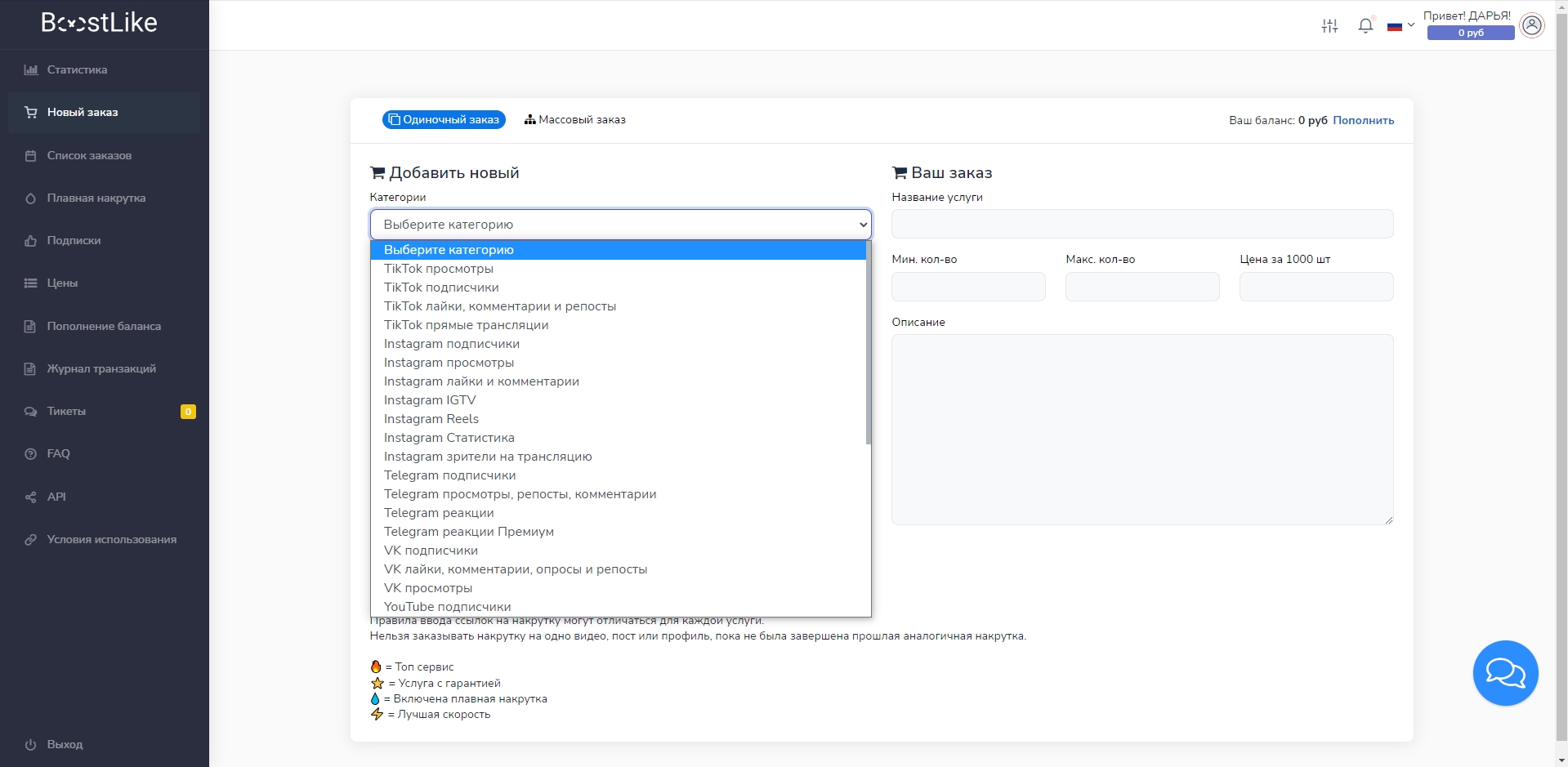Click the Условия использования link icon

pos(31,539)
